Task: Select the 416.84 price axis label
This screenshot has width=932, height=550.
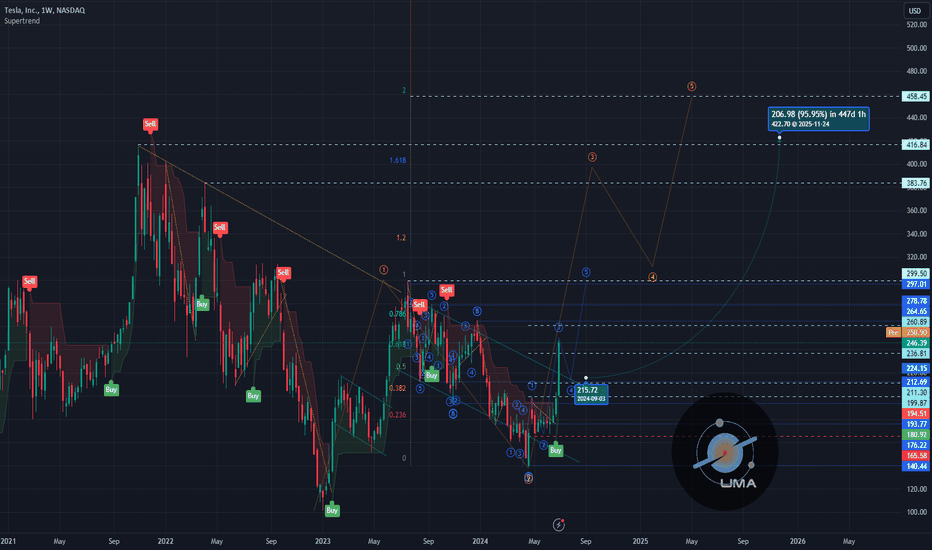Action: tap(915, 144)
